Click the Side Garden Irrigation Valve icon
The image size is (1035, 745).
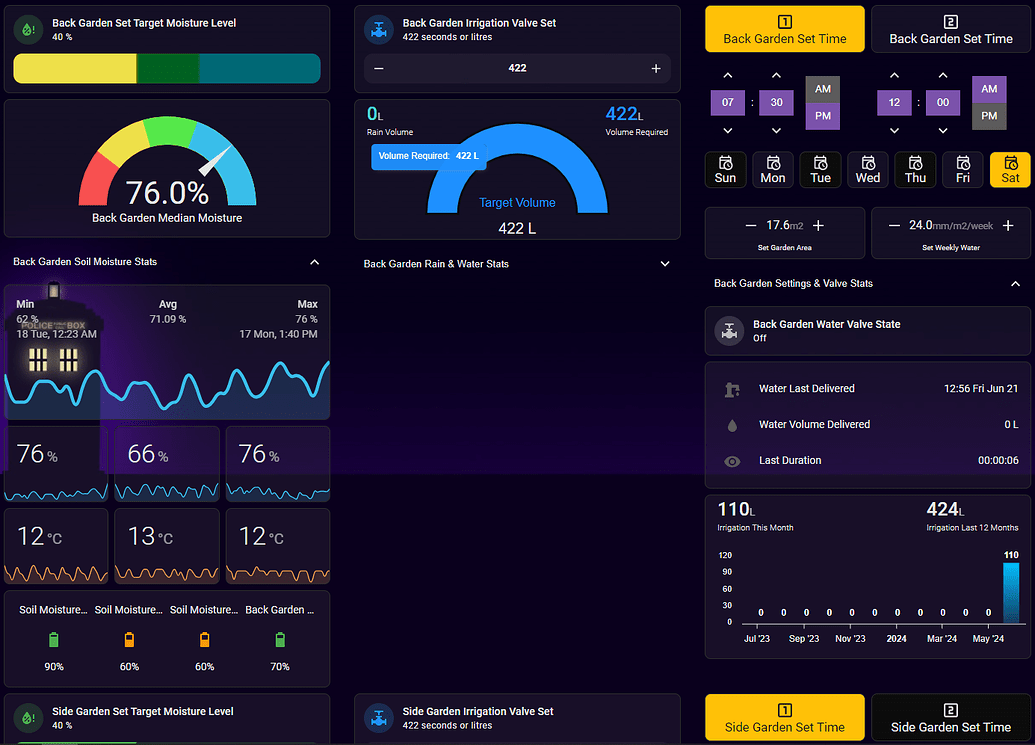coord(379,718)
